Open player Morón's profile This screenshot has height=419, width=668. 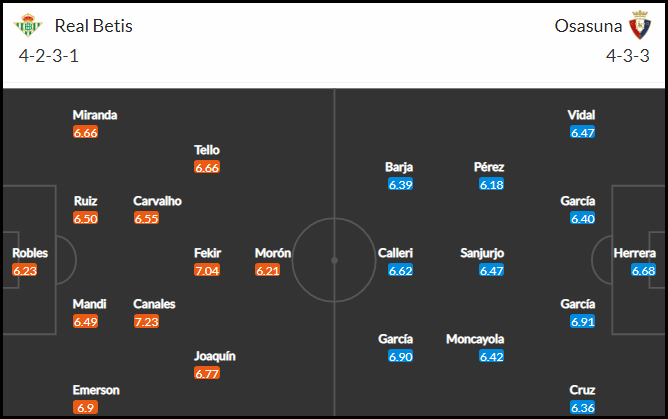click(x=273, y=253)
